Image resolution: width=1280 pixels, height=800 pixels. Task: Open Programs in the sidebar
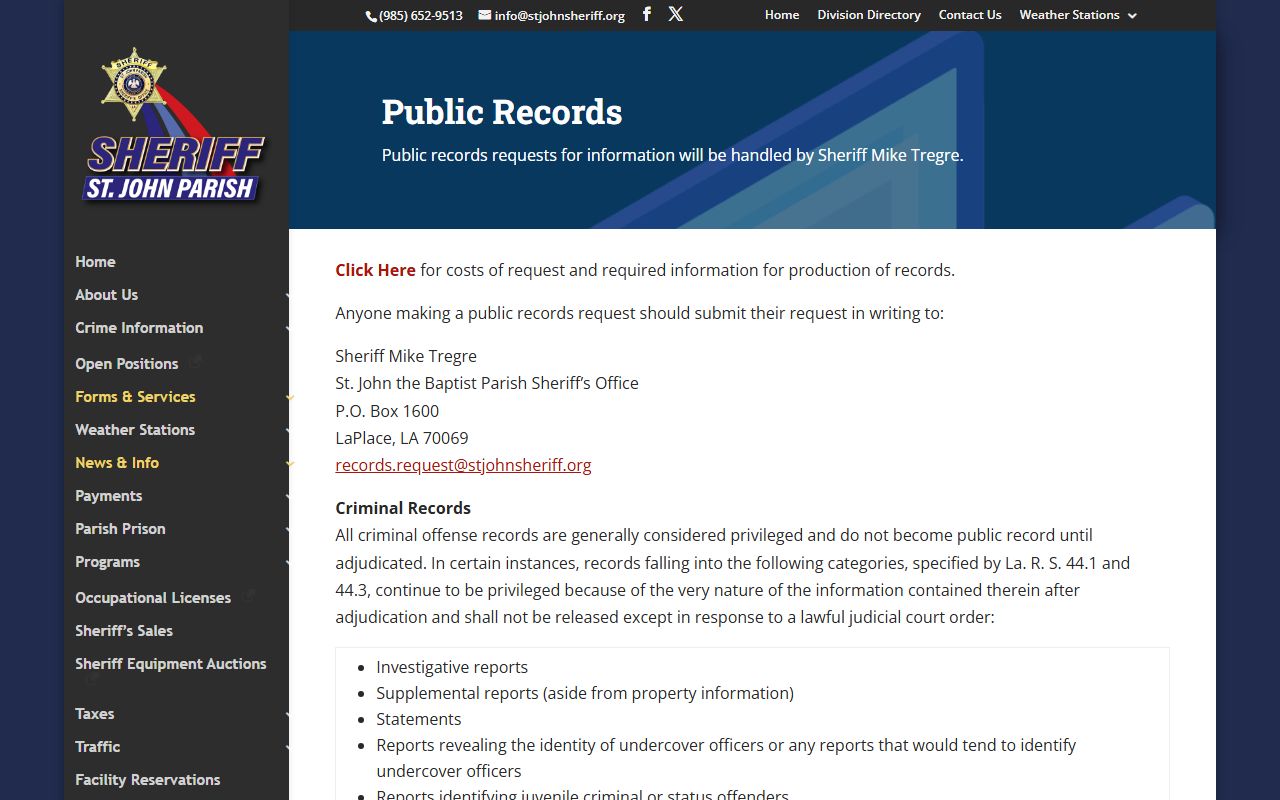tap(107, 562)
